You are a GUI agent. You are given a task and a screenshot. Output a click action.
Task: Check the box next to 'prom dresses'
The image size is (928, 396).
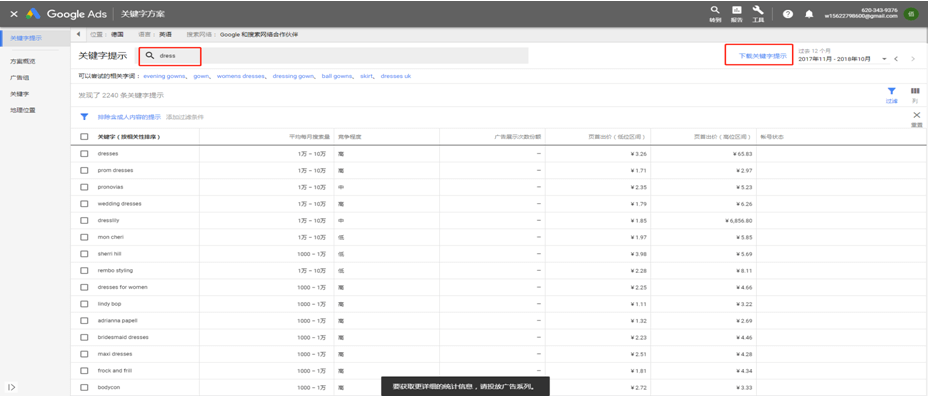point(84,170)
